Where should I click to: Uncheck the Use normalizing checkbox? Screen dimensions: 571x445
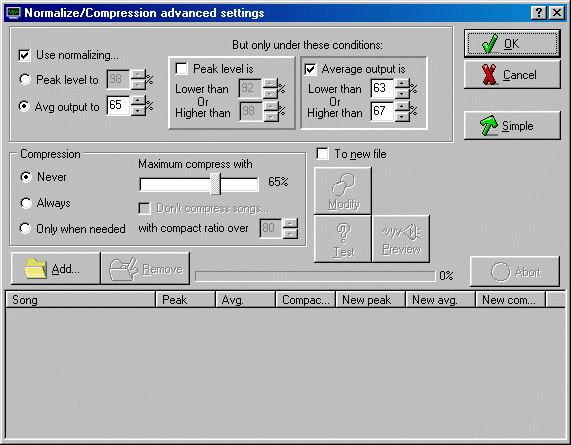point(24,55)
